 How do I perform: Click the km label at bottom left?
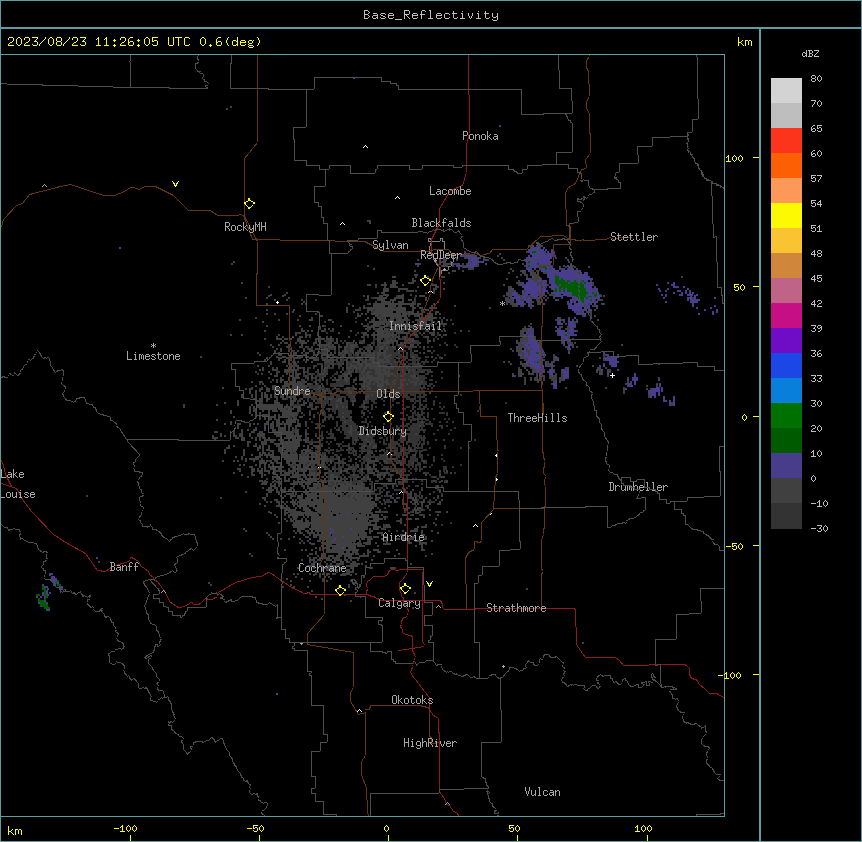15,830
